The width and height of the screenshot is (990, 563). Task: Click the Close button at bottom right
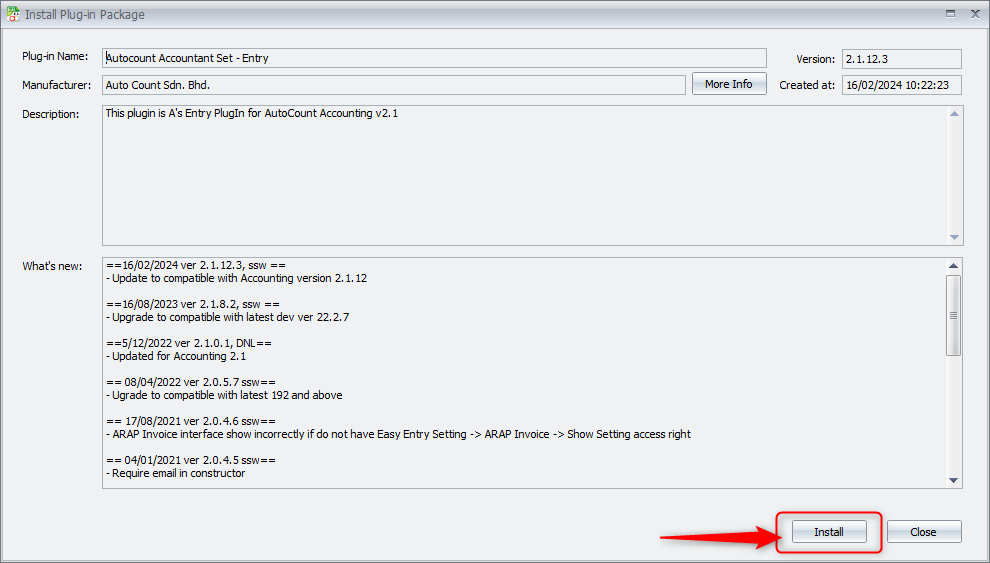tap(923, 532)
